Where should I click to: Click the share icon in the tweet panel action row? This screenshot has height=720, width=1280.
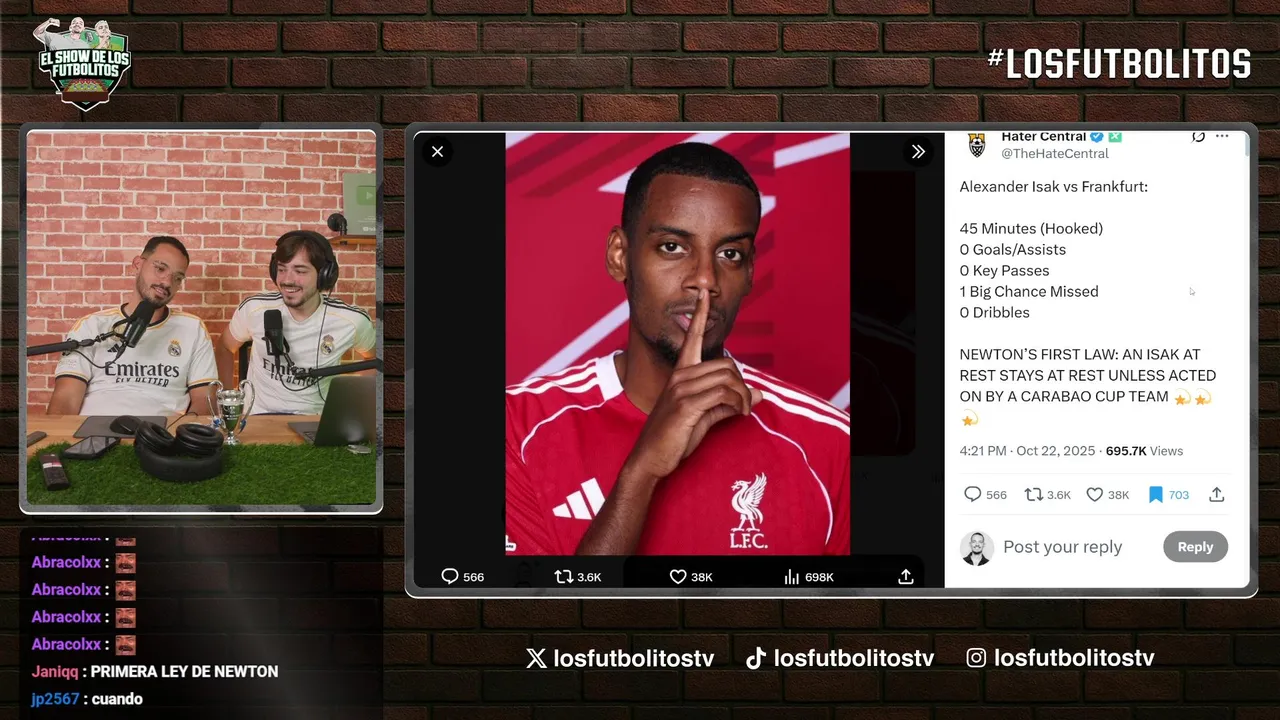(1217, 494)
